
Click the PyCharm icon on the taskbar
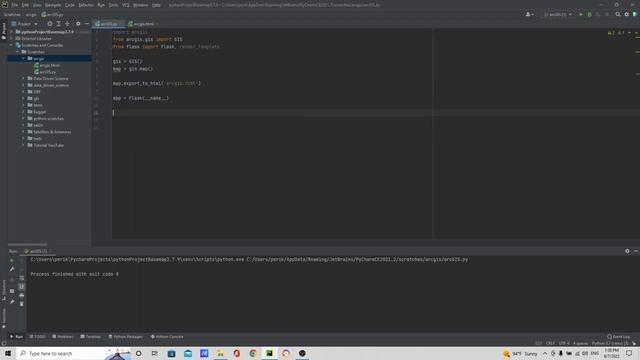point(269,353)
